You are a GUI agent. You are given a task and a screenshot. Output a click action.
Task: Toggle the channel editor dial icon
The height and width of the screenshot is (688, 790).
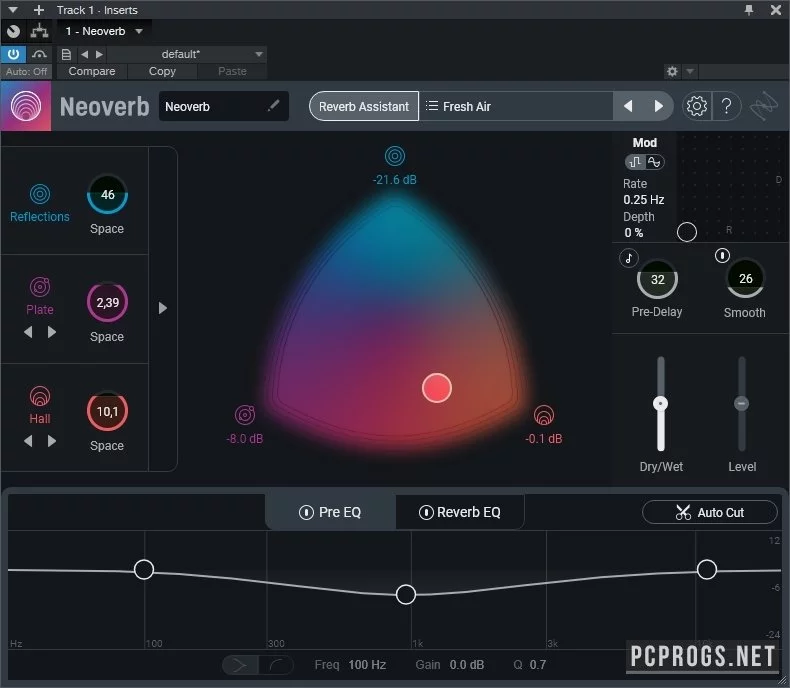point(14,31)
